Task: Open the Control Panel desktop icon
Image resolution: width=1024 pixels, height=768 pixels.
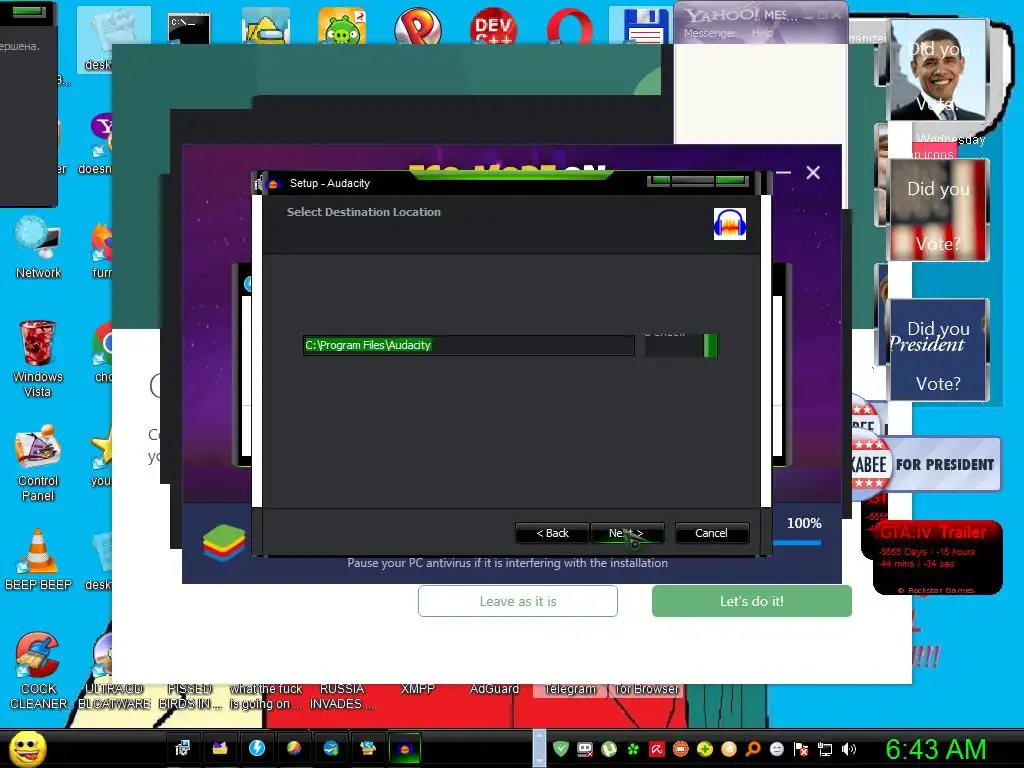Action: point(38,462)
